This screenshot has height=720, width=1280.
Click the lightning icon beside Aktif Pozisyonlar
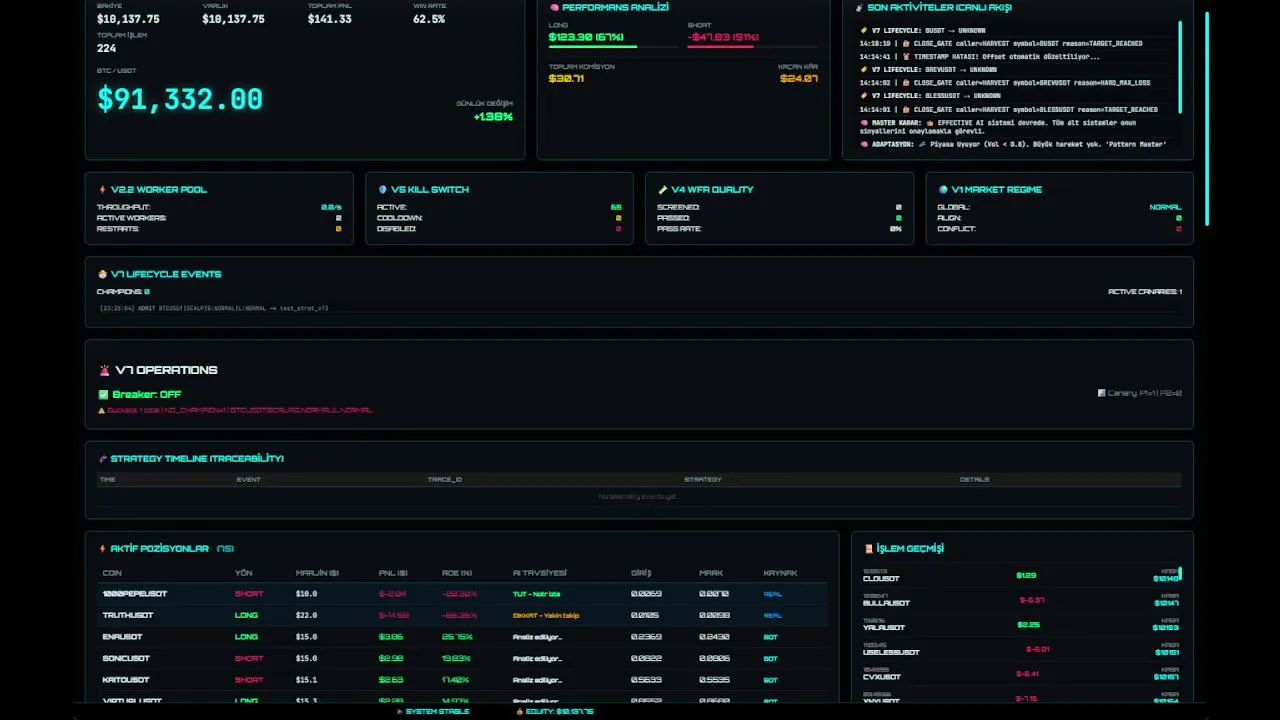pyautogui.click(x=102, y=549)
